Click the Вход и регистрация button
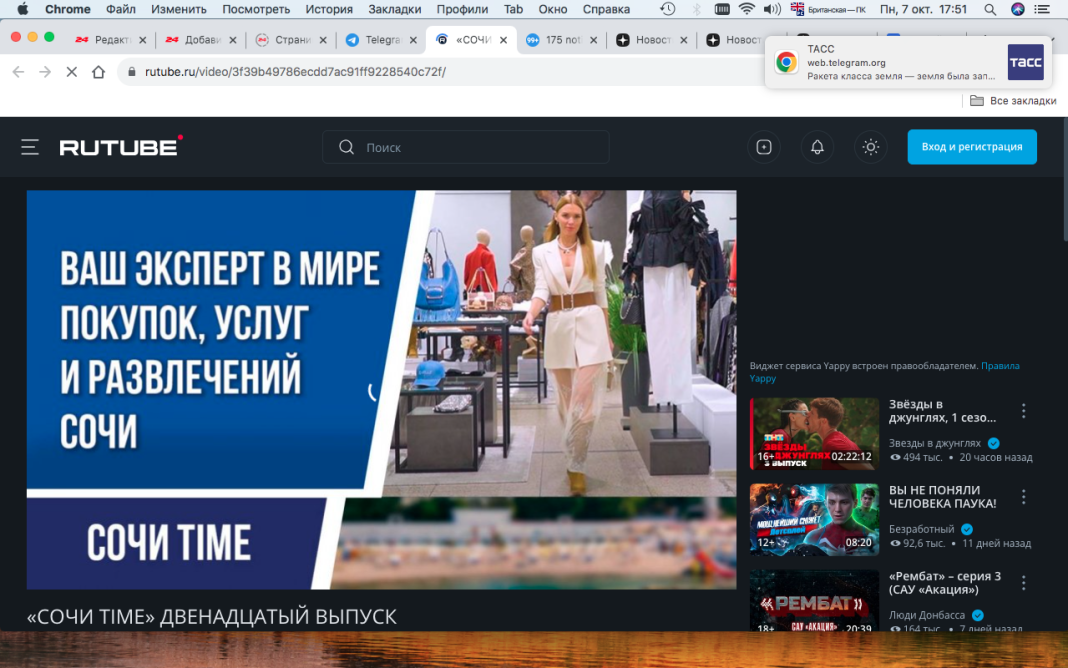Screen dimensions: 1068x668 pyautogui.click(x=971, y=146)
